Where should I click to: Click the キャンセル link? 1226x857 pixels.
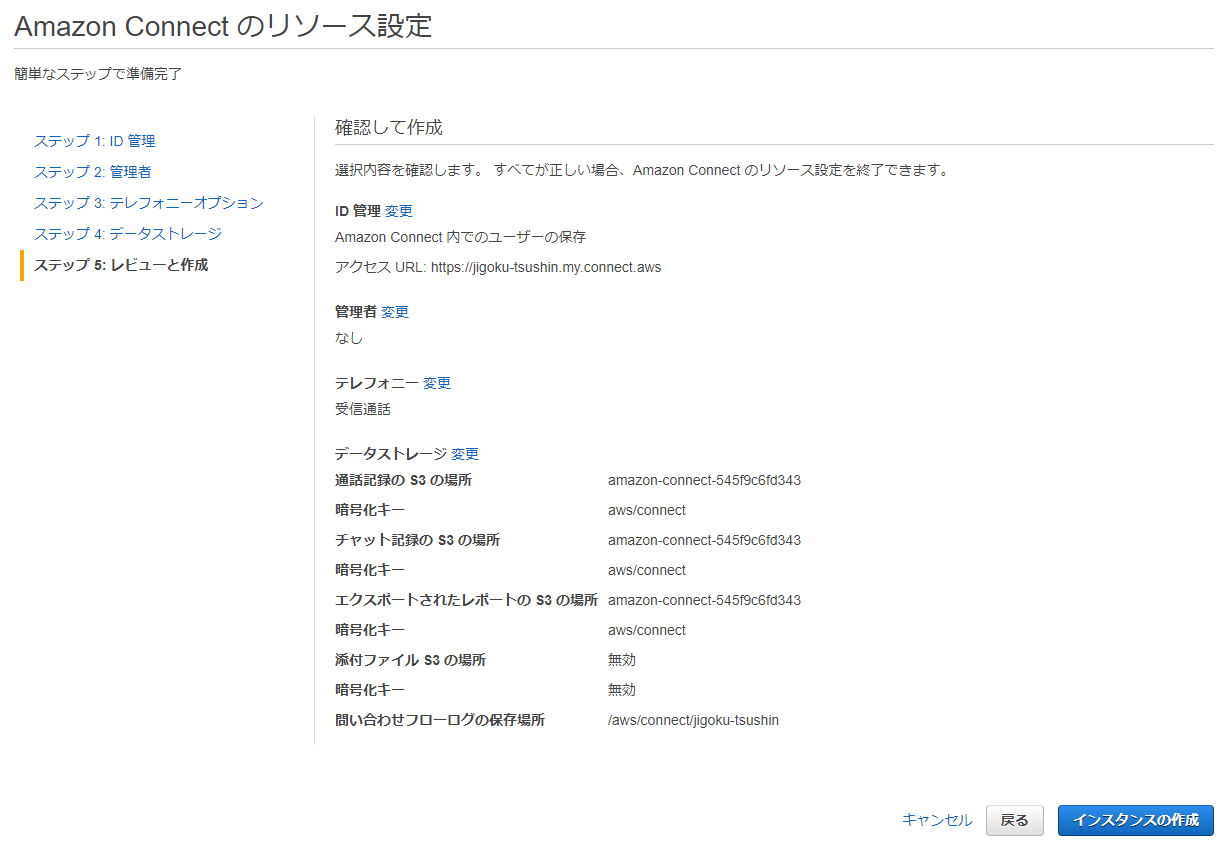(x=937, y=820)
